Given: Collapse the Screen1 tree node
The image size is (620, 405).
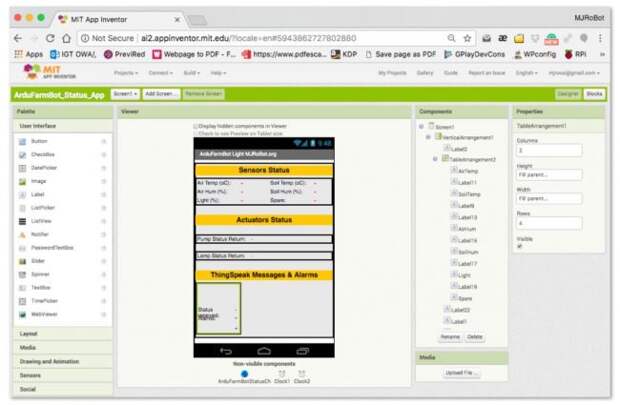Looking at the screenshot, I should [421, 127].
